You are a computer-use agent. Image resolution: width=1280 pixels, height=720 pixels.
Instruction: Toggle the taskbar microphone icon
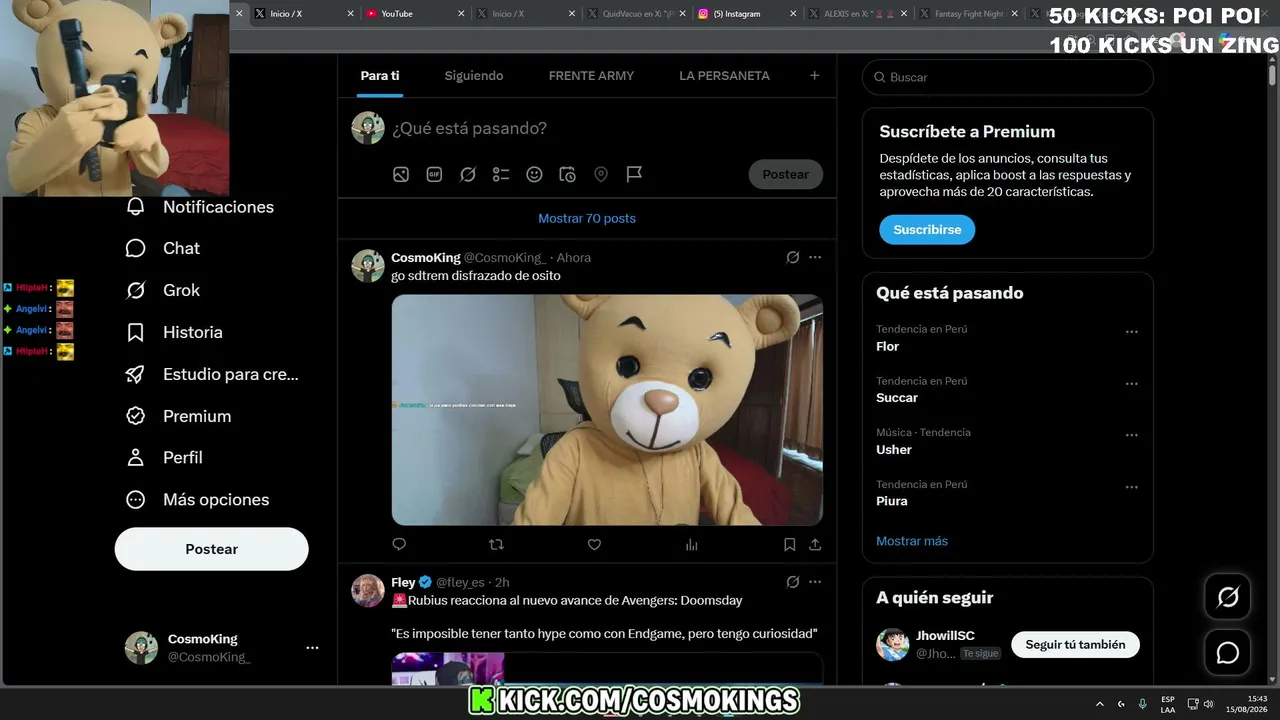tap(1142, 704)
